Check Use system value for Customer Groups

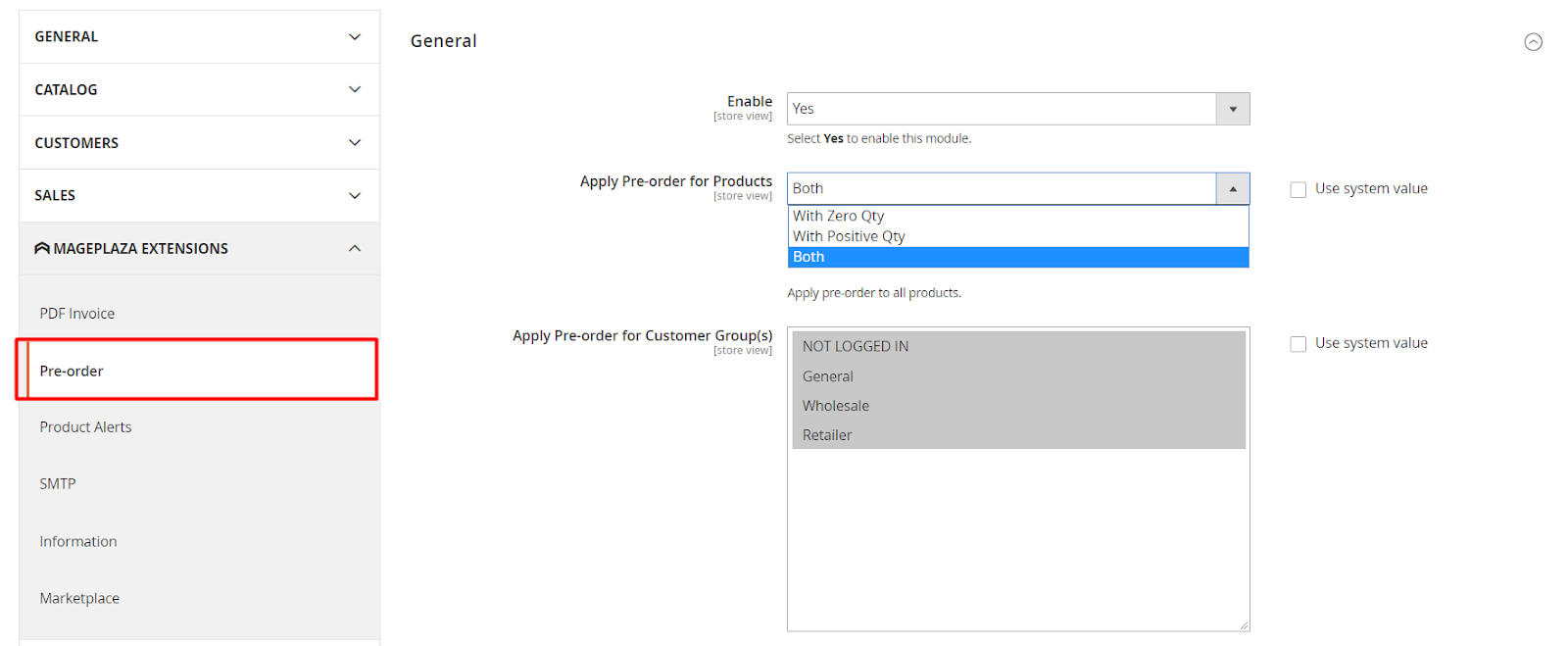(x=1298, y=344)
